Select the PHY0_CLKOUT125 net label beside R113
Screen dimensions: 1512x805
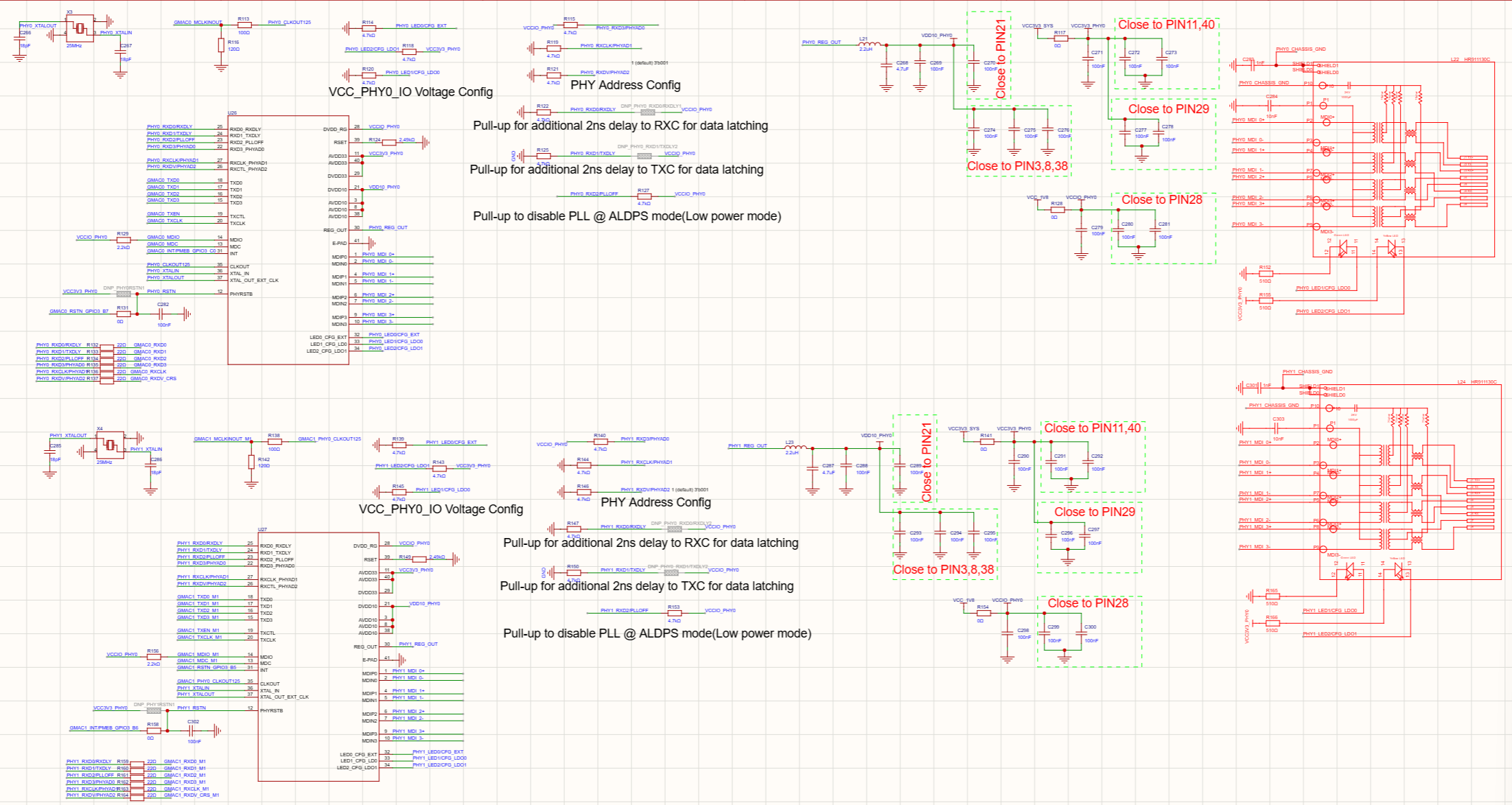[289, 23]
